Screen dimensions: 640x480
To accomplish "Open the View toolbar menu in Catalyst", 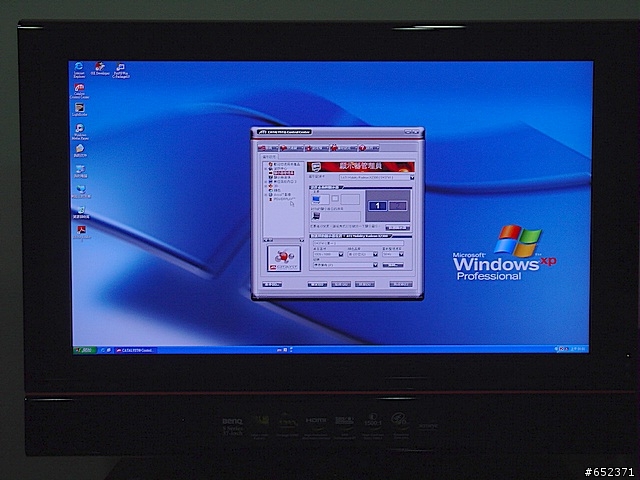I will click(268, 148).
